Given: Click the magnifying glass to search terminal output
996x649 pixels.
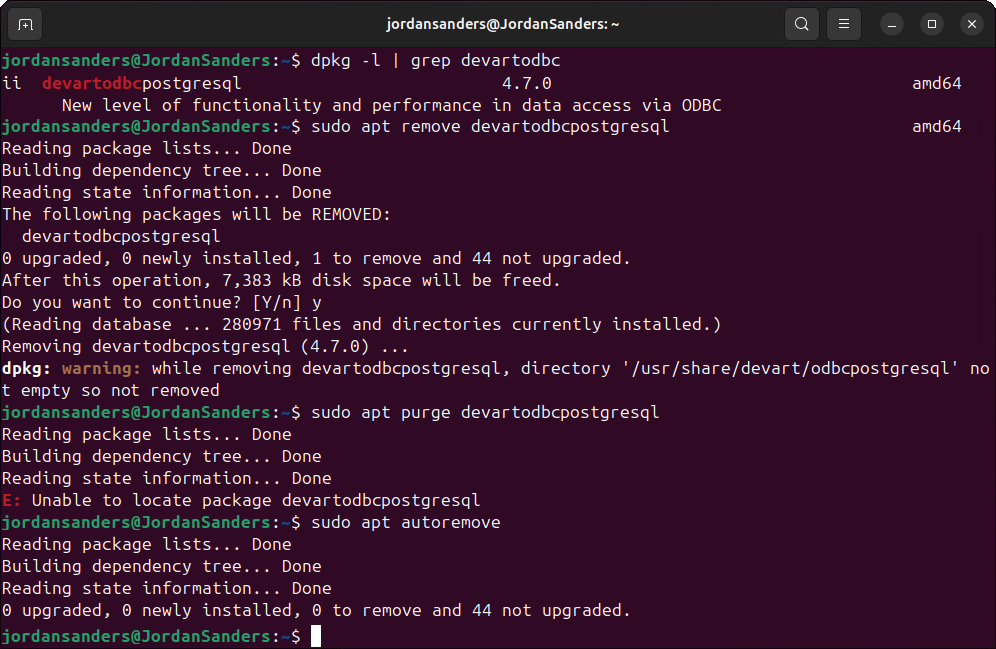Looking at the screenshot, I should click(801, 23).
